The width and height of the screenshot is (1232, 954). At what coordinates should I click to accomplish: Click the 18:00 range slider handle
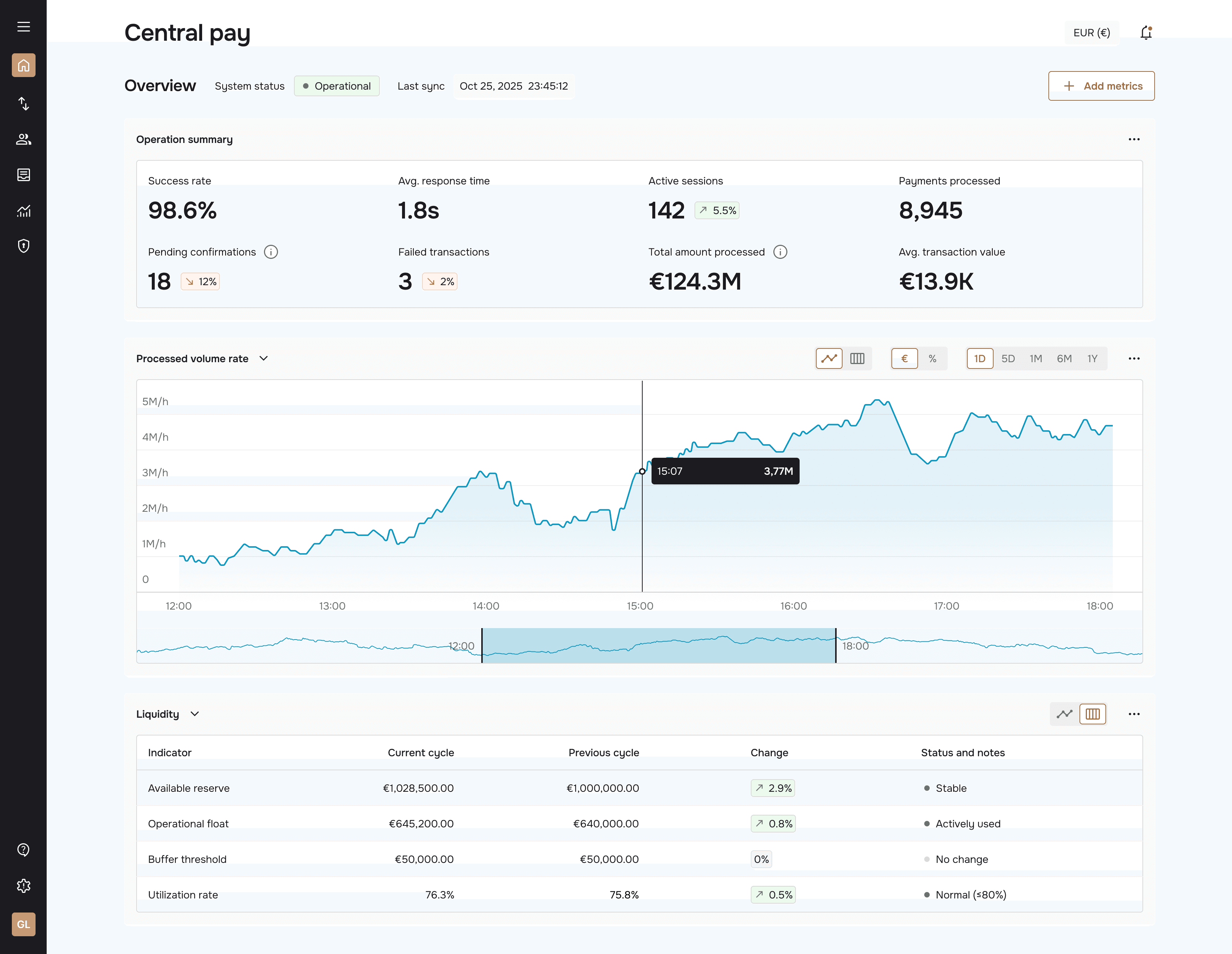[x=836, y=645]
